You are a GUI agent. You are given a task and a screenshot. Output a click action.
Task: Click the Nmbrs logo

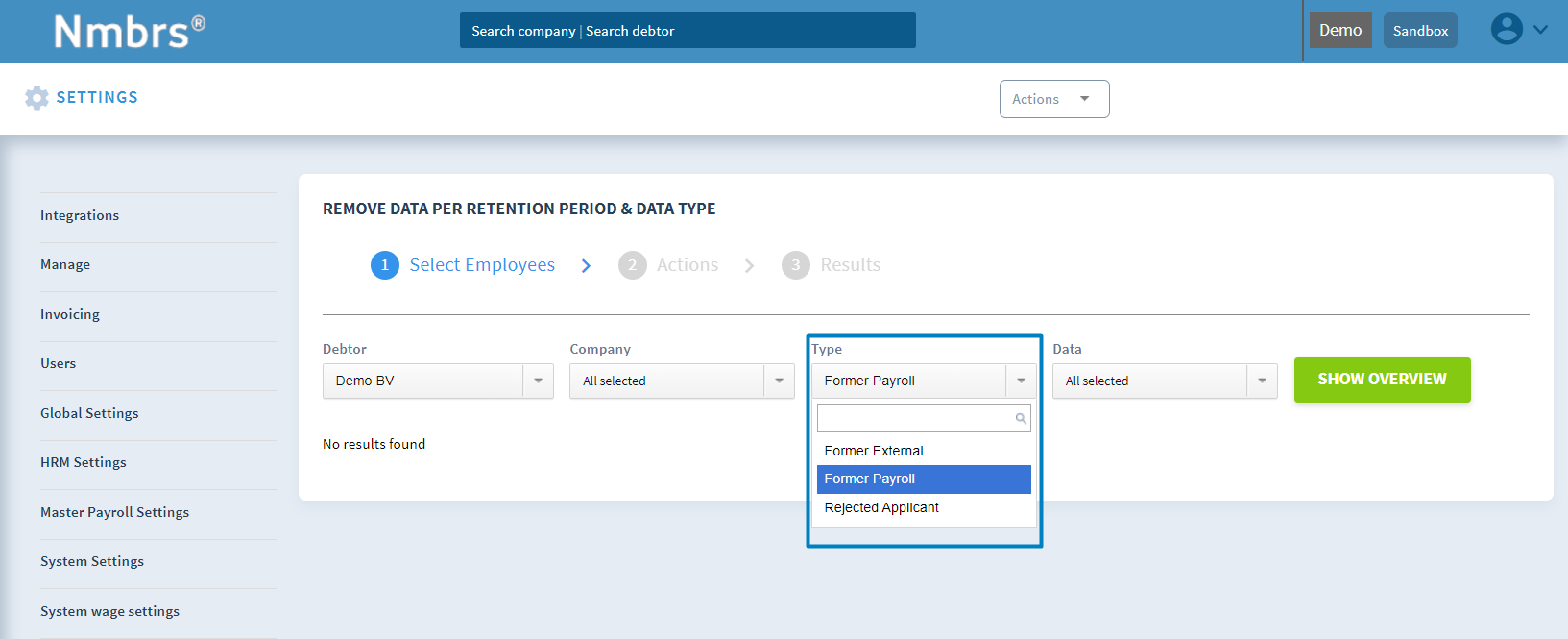pos(130,31)
